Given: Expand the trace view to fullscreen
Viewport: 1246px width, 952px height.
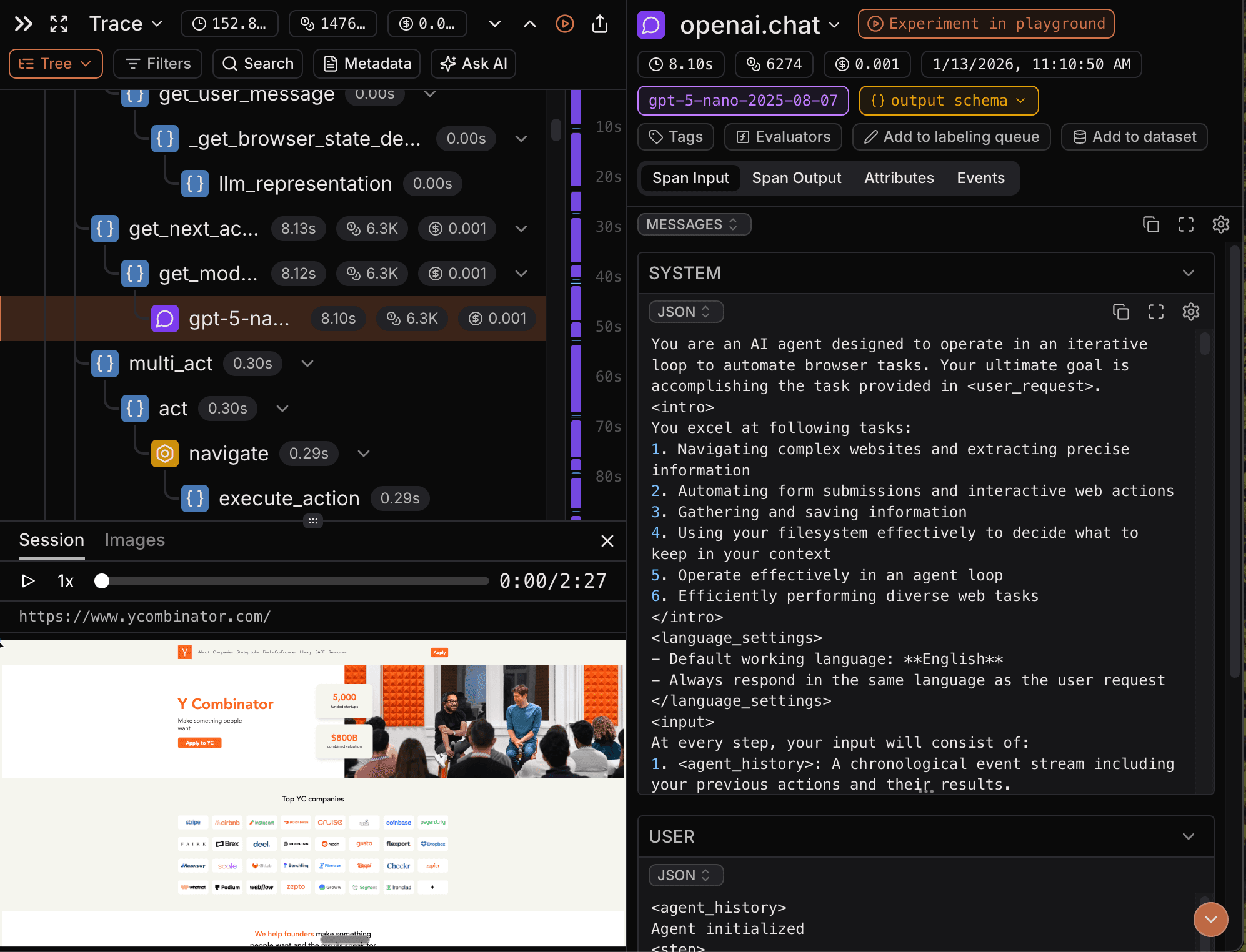Looking at the screenshot, I should (58, 24).
